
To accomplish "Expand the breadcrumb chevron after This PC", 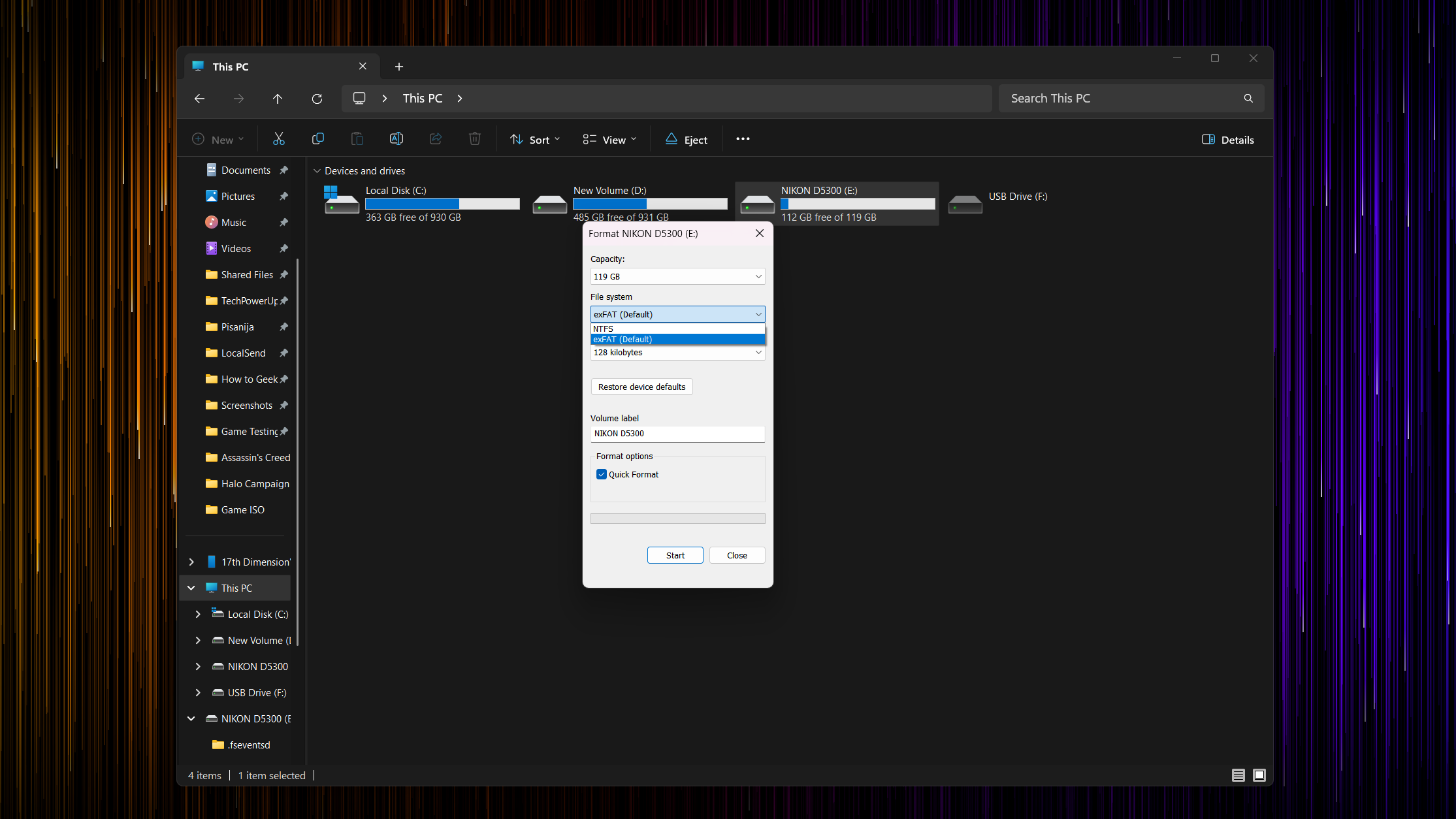I will (460, 99).
